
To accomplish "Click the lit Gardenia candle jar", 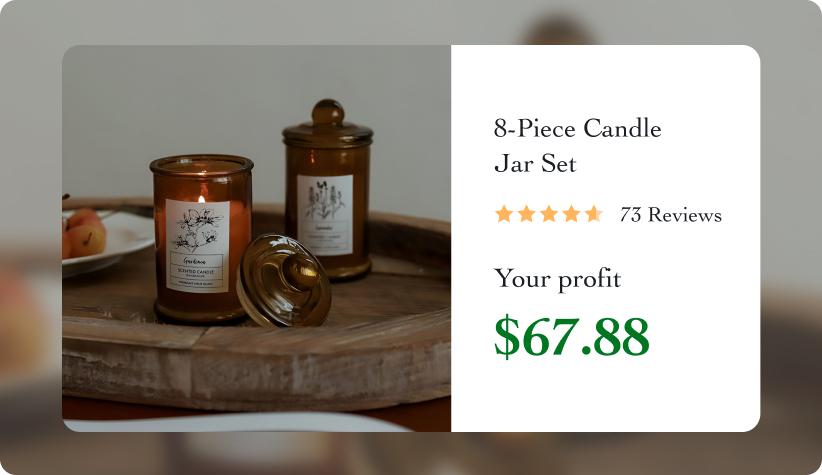I will coord(202,239).
